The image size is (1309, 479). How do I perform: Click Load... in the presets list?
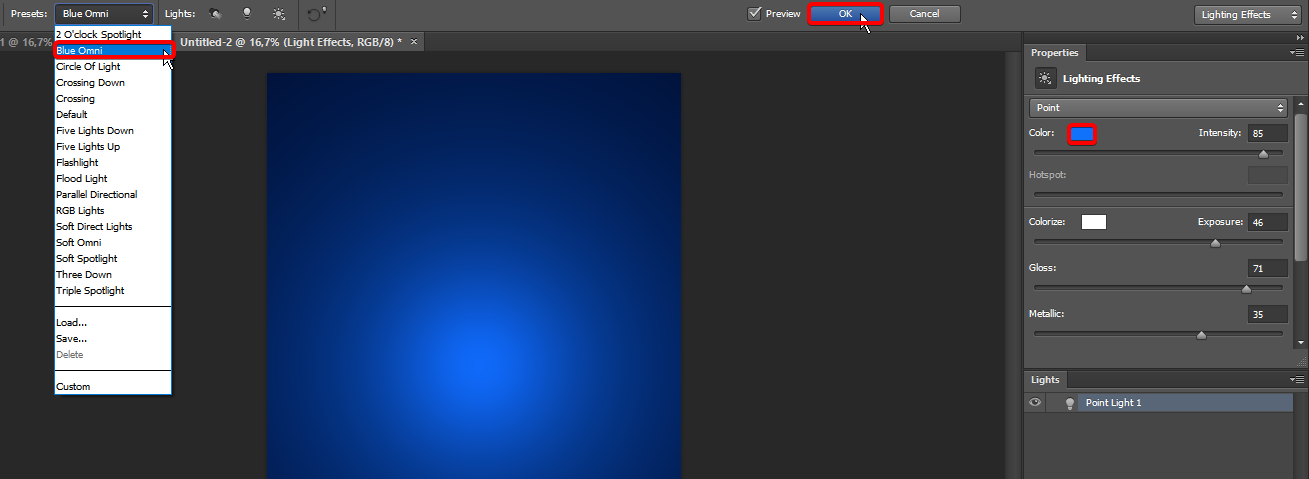click(x=113, y=323)
